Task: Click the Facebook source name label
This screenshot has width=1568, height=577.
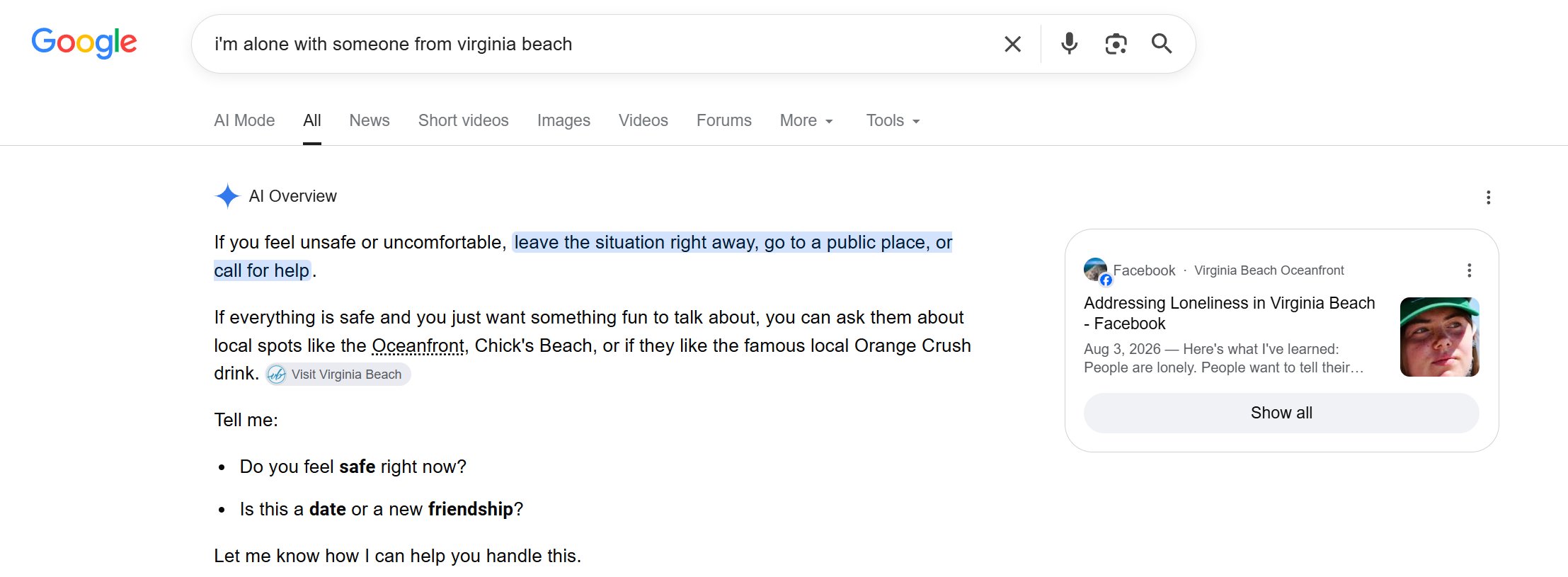Action: tap(1144, 270)
